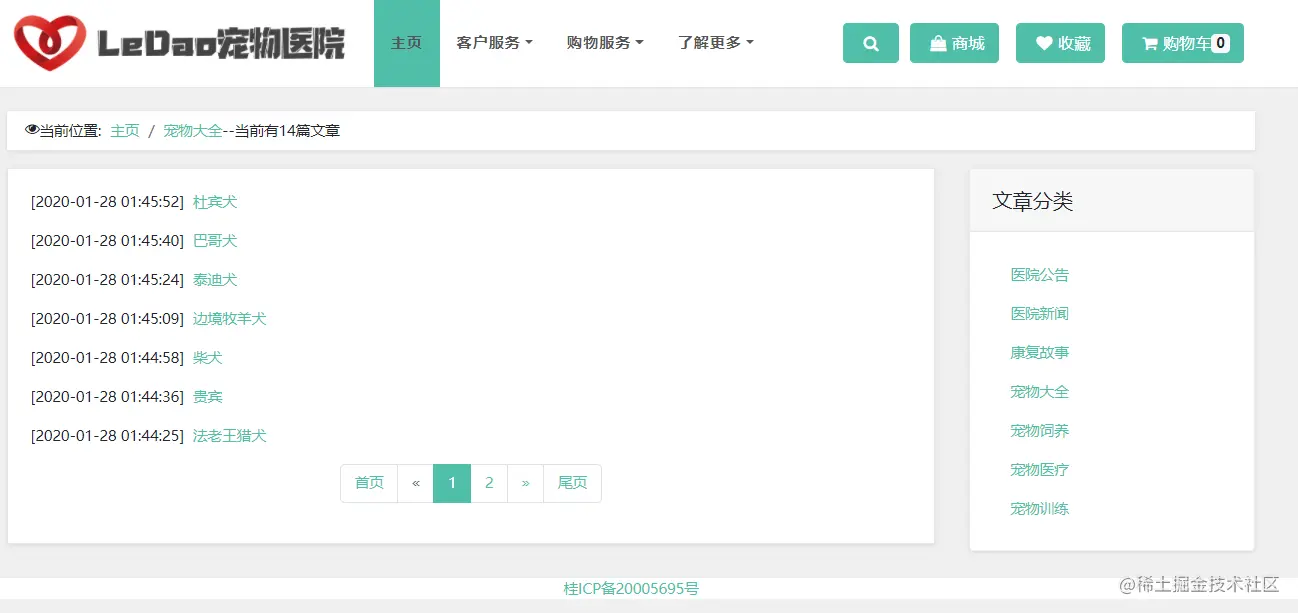Open the 贵宾 article
This screenshot has height=613, width=1298.
208,397
